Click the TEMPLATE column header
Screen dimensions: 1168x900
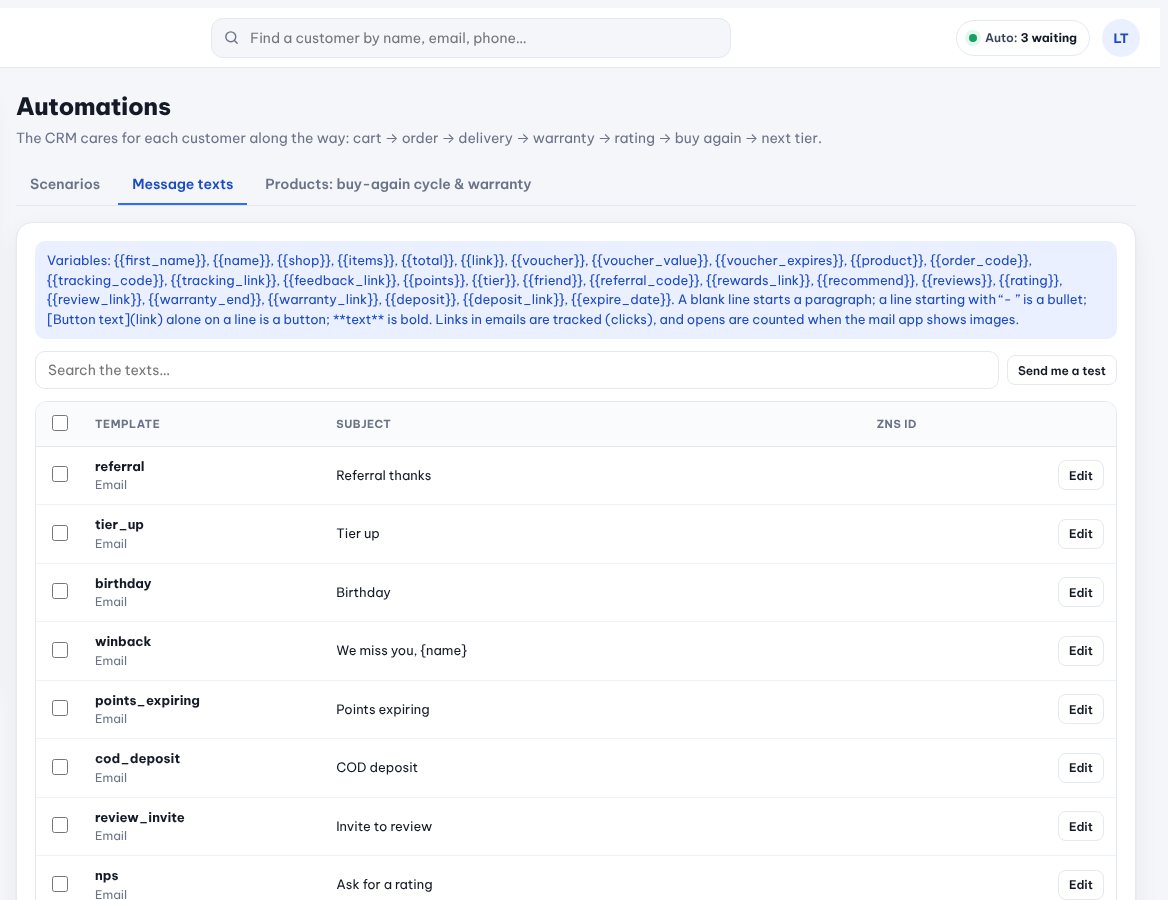[127, 424]
